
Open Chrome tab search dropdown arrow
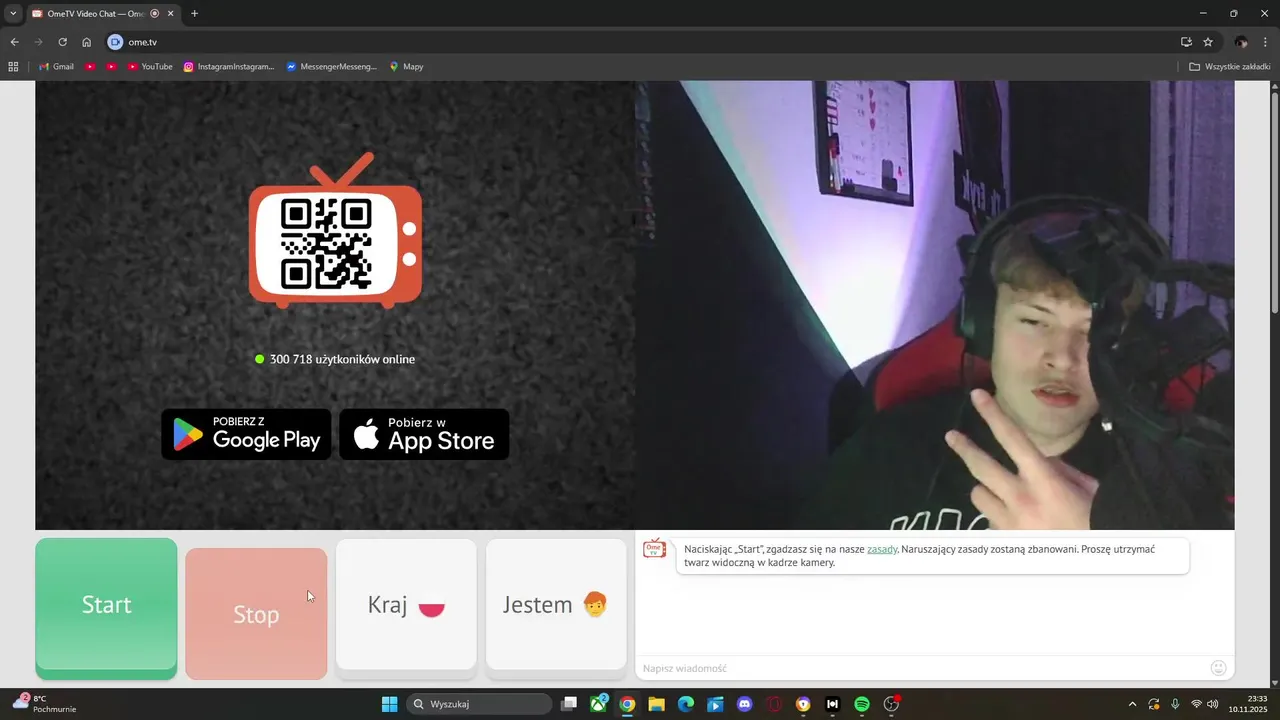13,13
